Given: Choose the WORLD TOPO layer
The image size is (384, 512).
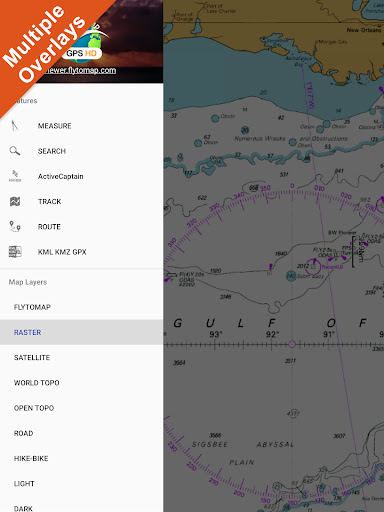Looking at the screenshot, I should click(81, 383).
